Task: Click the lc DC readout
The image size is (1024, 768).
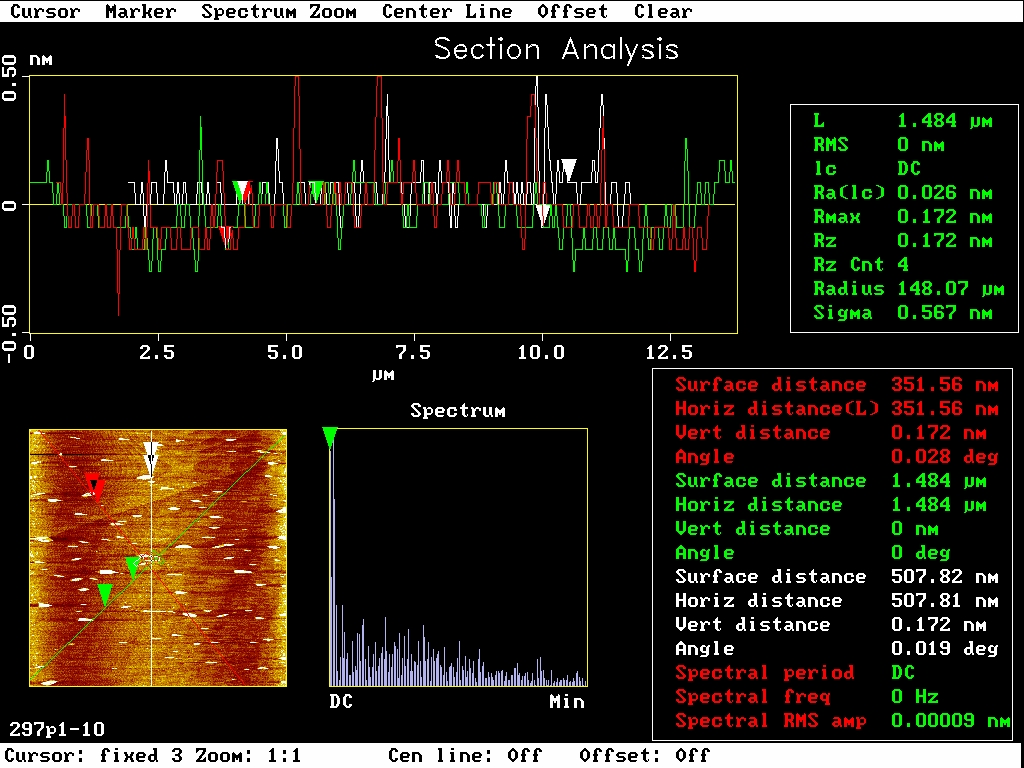Action: [867, 168]
